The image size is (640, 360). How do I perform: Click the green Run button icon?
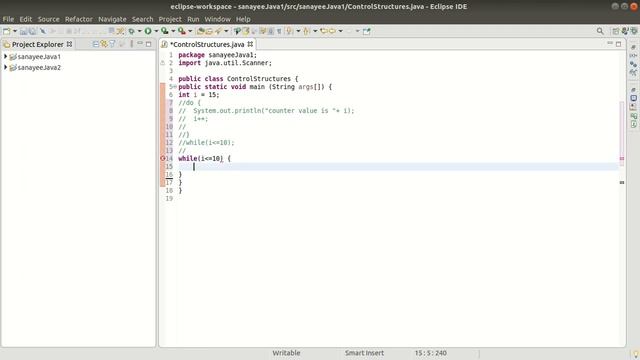148,31
